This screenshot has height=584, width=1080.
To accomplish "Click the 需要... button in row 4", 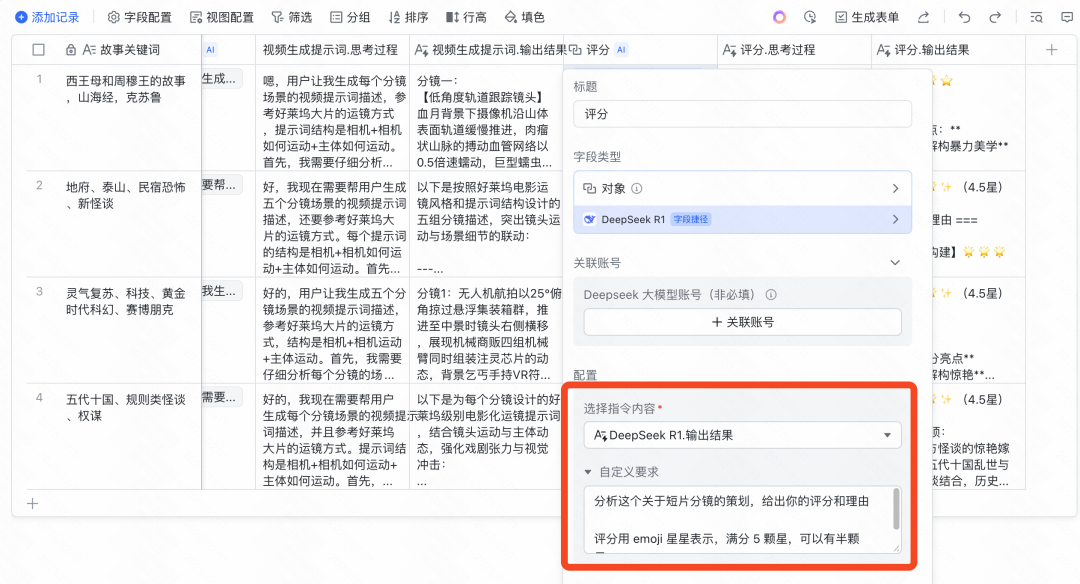I will [222, 397].
